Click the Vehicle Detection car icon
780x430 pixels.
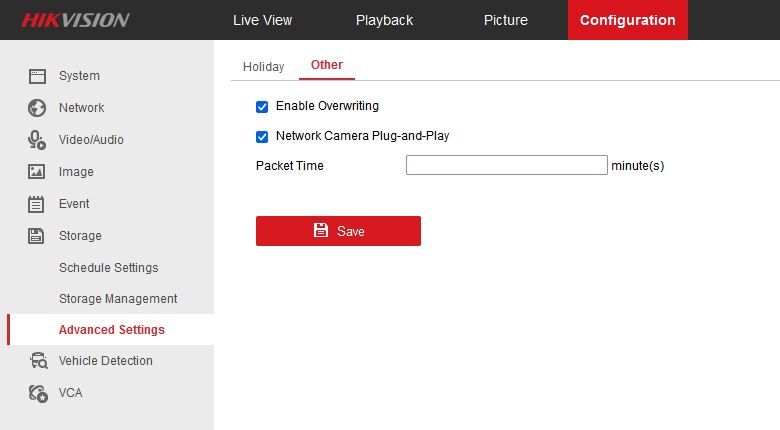tap(37, 361)
